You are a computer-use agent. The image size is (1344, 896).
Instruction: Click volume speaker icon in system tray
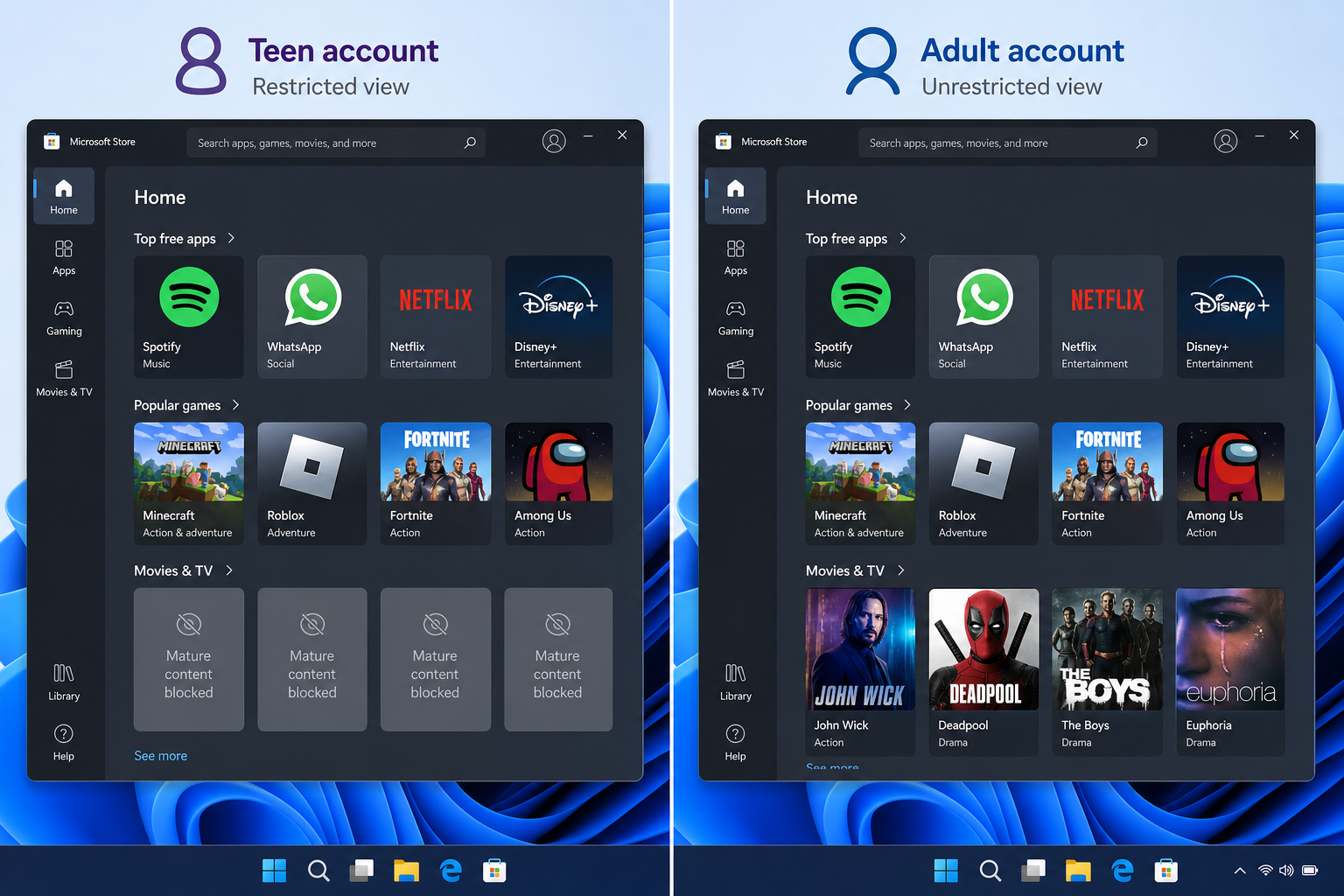point(1286,871)
